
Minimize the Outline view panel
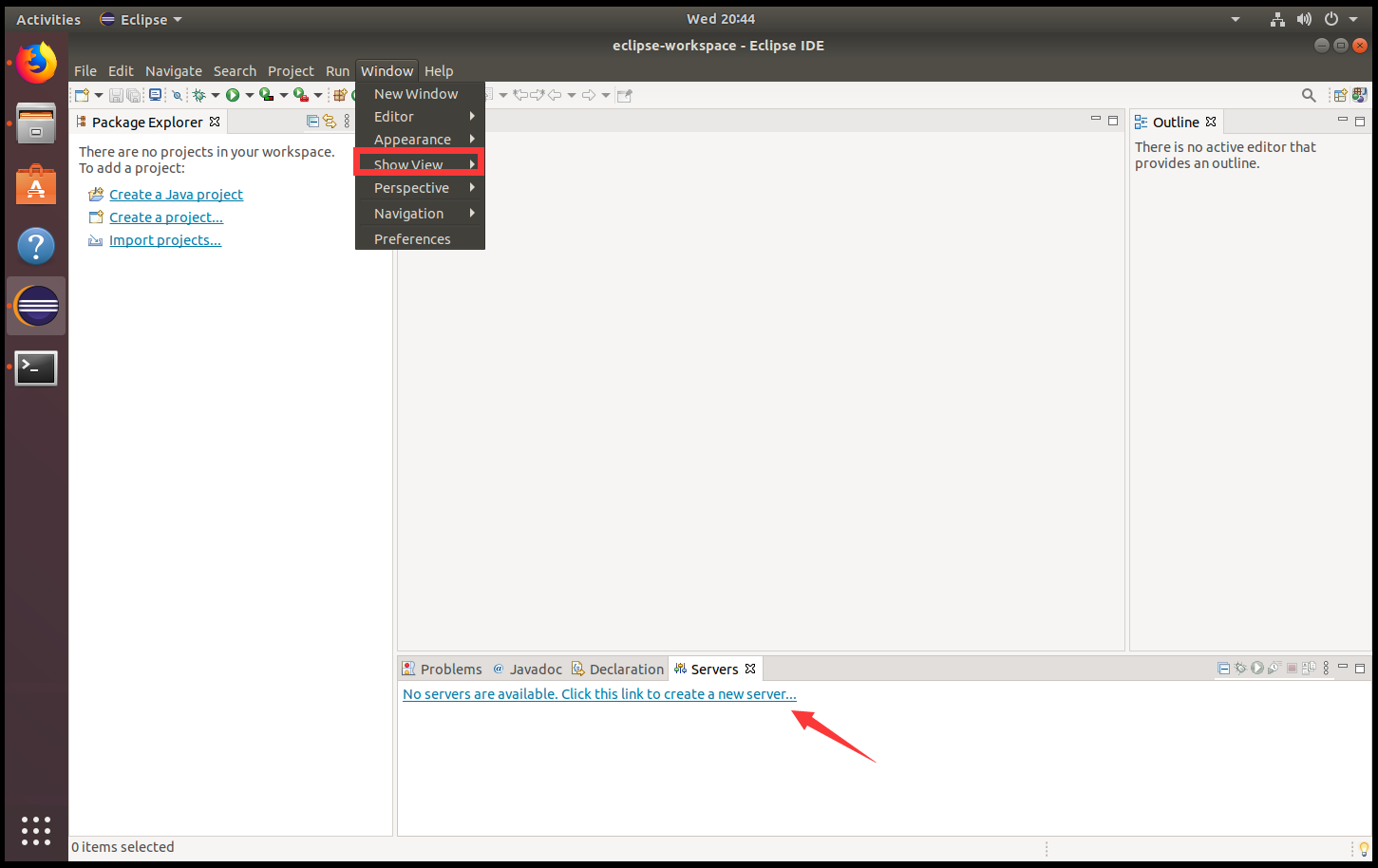point(1343,120)
